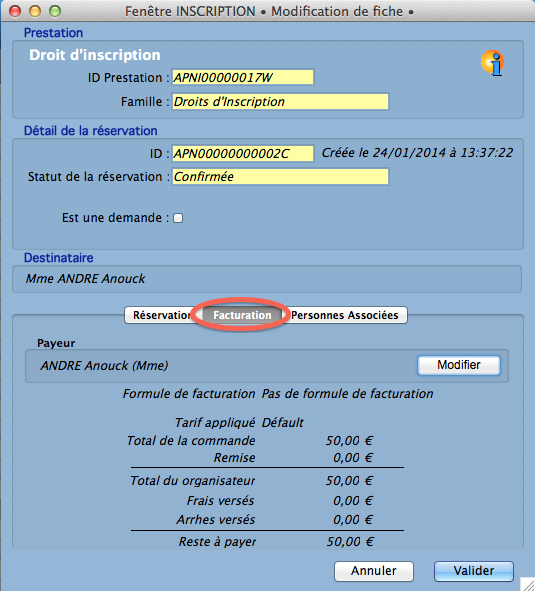
Task: Click the window resize grip corner
Action: coord(528,584)
